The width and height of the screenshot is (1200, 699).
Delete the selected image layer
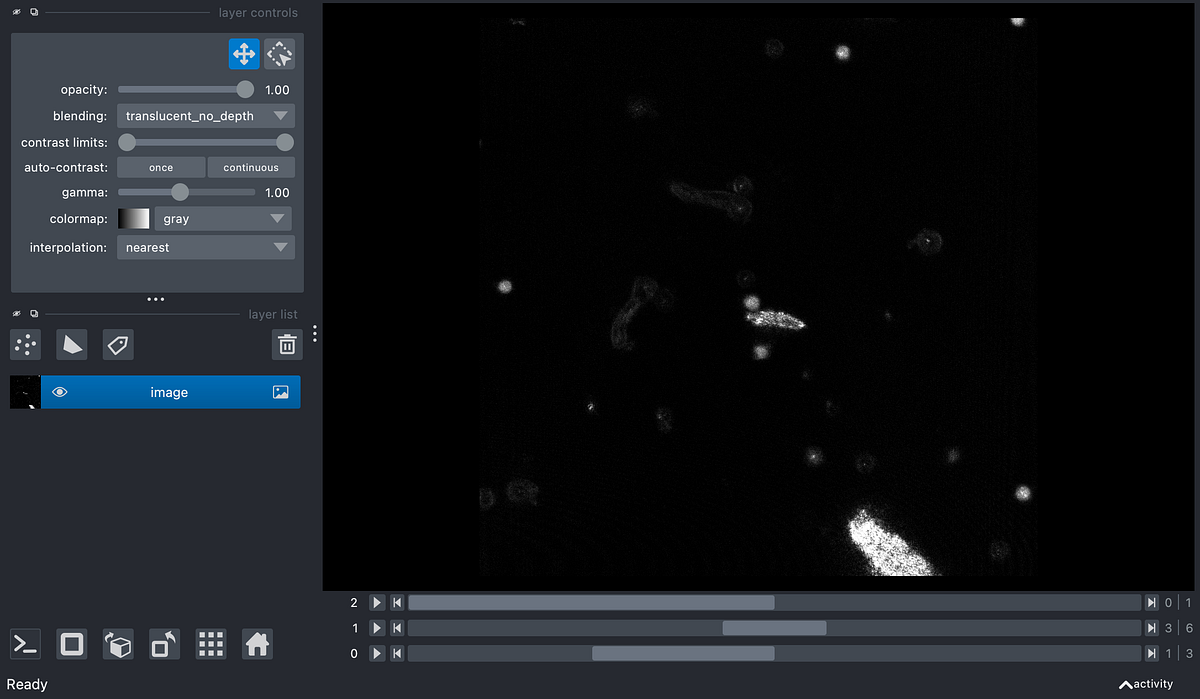[x=287, y=344]
